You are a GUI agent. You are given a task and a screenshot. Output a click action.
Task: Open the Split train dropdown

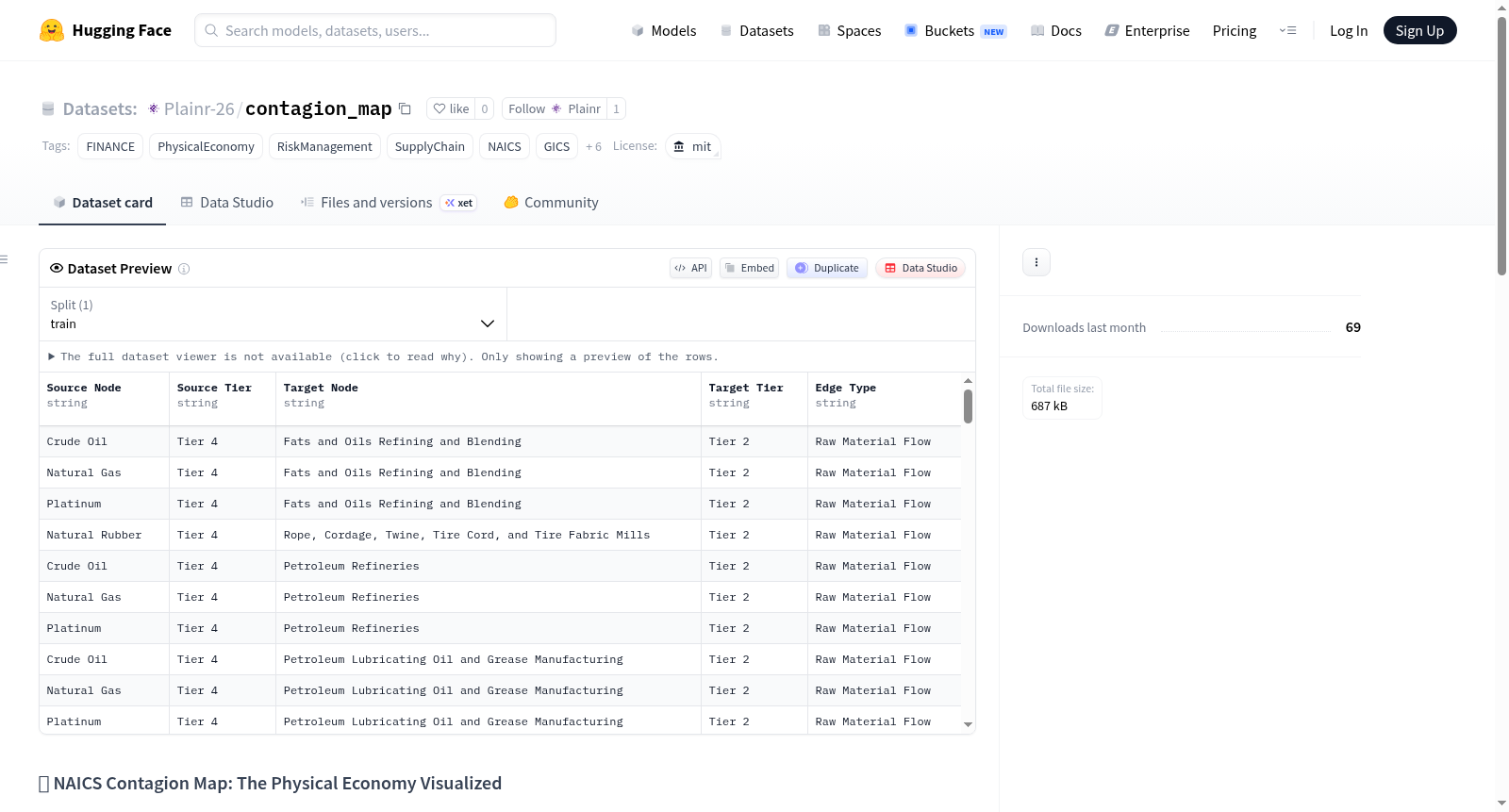tap(273, 314)
